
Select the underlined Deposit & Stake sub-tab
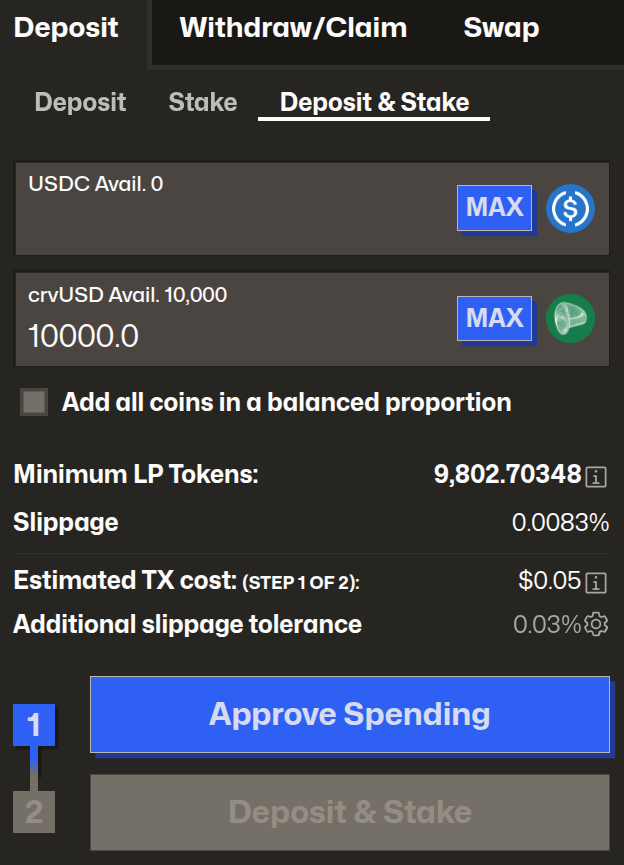coord(374,102)
